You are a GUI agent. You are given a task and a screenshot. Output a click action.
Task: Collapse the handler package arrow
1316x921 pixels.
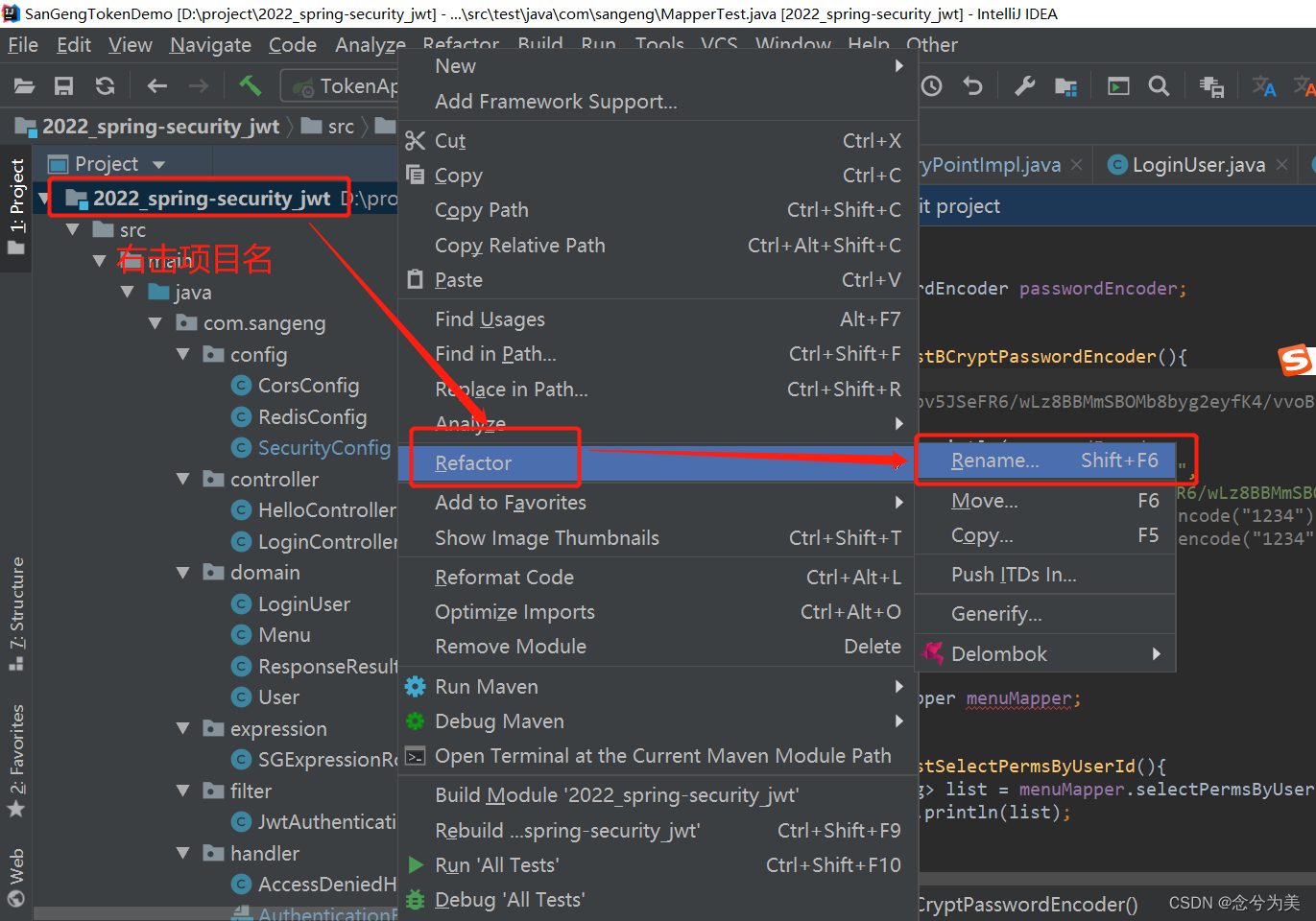[x=182, y=853]
